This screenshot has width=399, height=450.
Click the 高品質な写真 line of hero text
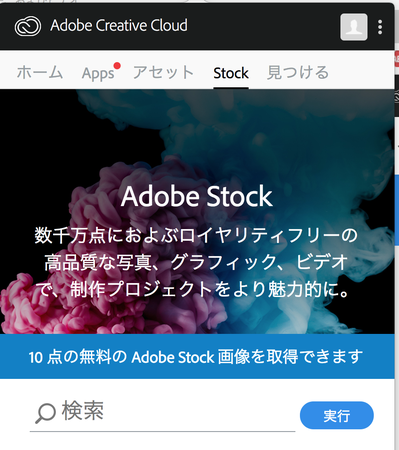(x=196, y=262)
